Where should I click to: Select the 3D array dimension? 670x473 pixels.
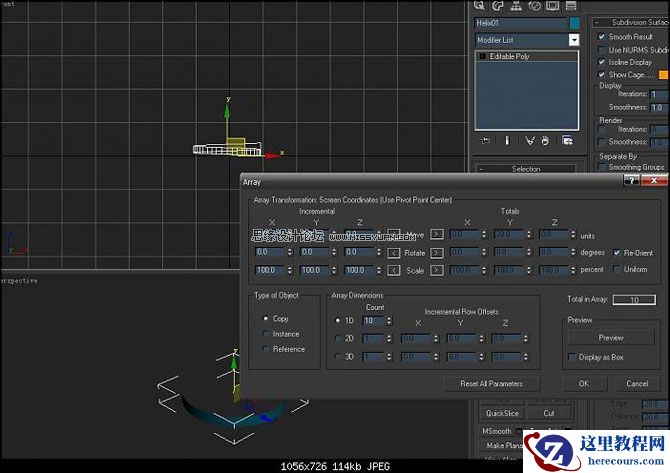[x=338, y=356]
